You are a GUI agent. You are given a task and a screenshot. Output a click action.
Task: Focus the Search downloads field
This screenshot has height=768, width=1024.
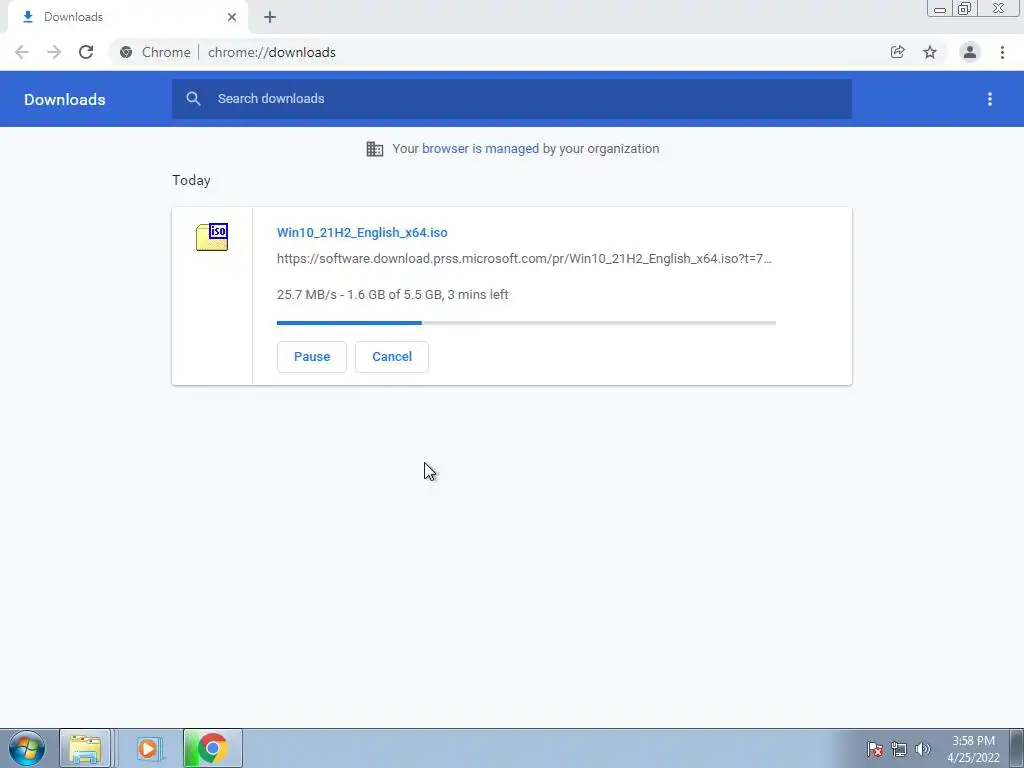pos(512,99)
